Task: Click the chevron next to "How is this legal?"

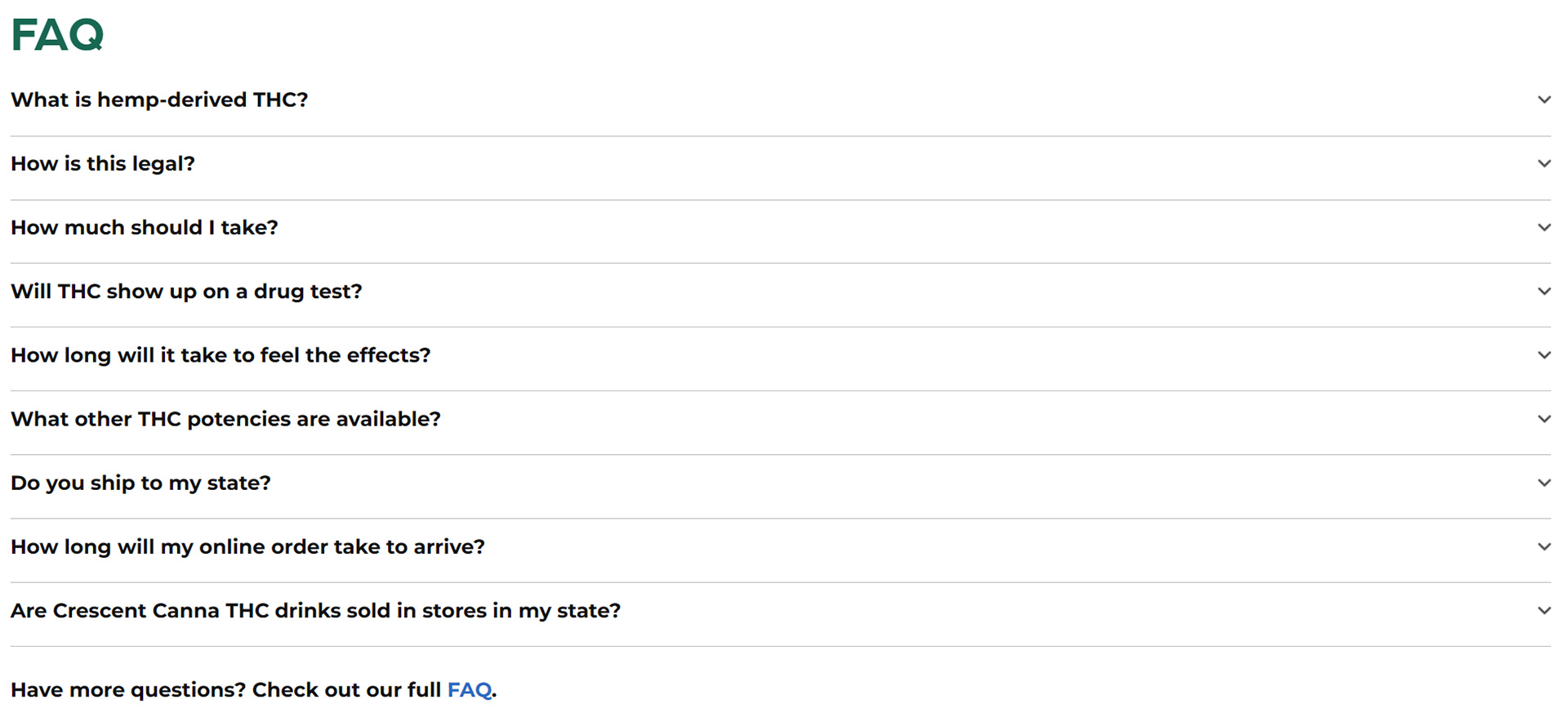Action: tap(1543, 163)
